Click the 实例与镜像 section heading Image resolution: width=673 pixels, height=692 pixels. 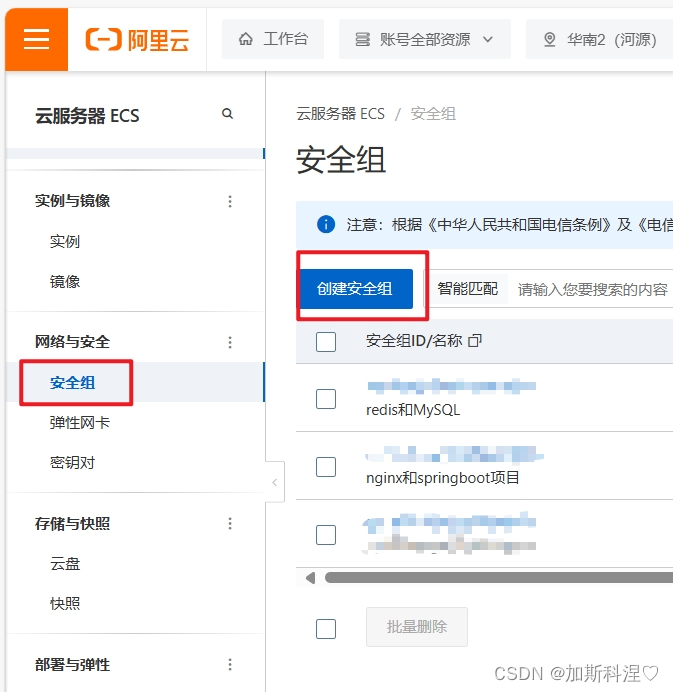coord(72,201)
